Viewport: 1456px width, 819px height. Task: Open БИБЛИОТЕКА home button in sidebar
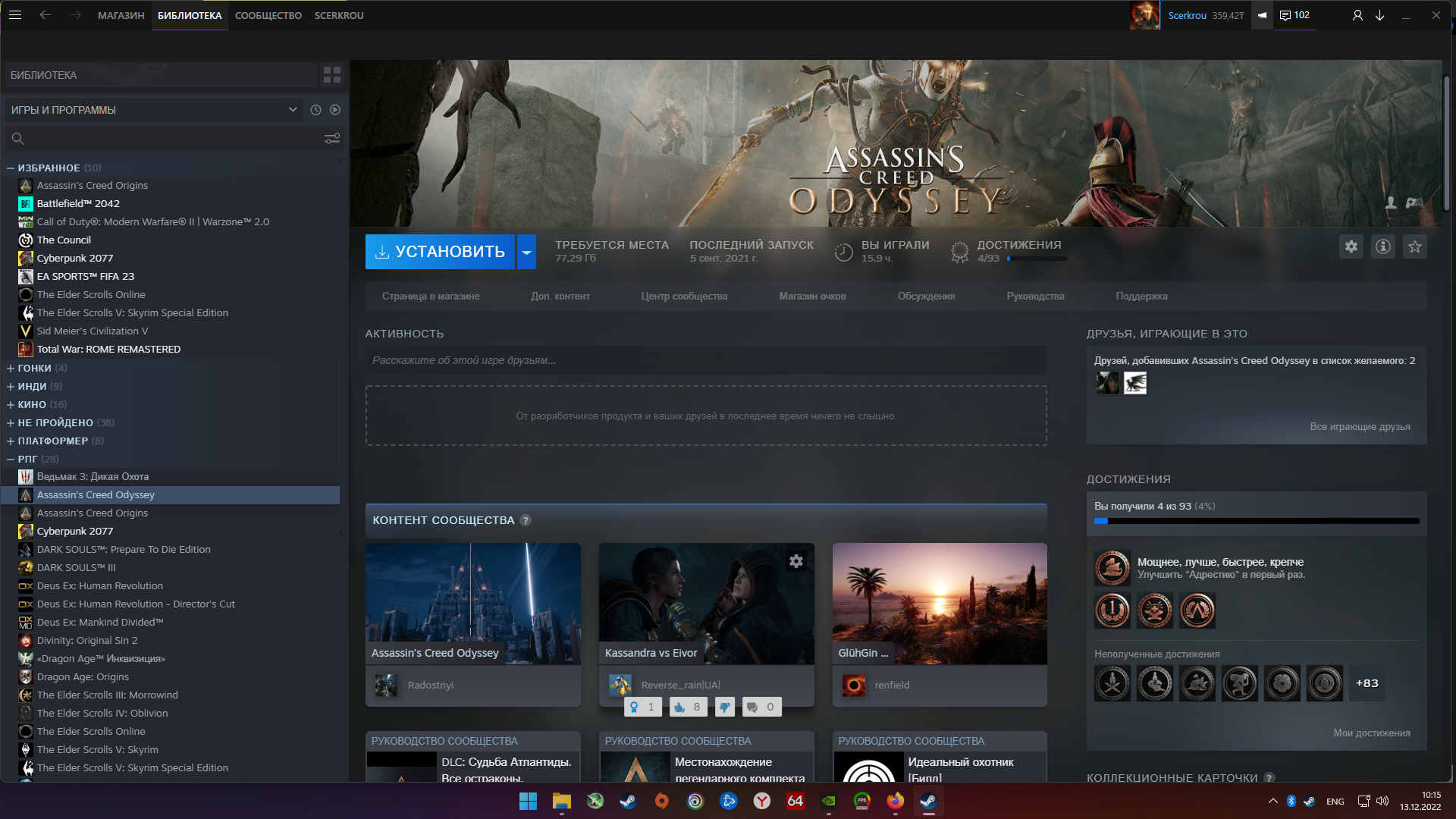[161, 75]
